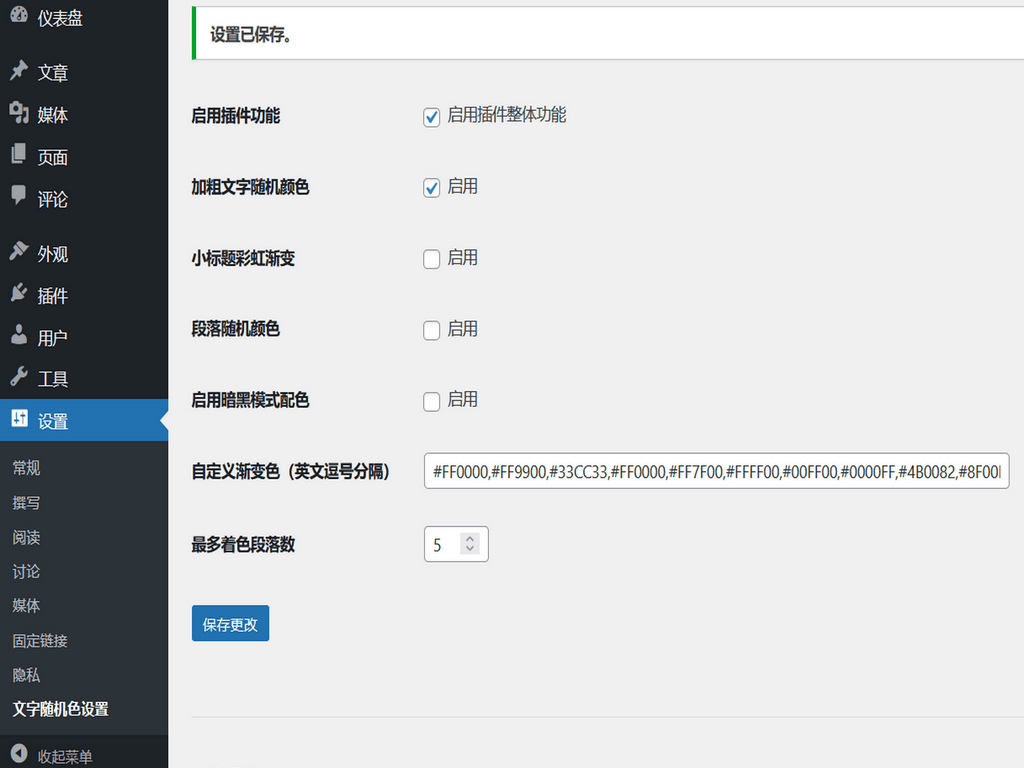Click the 启用暗黑模式配色 row heading
Image resolution: width=1024 pixels, height=768 pixels.
click(x=250, y=400)
